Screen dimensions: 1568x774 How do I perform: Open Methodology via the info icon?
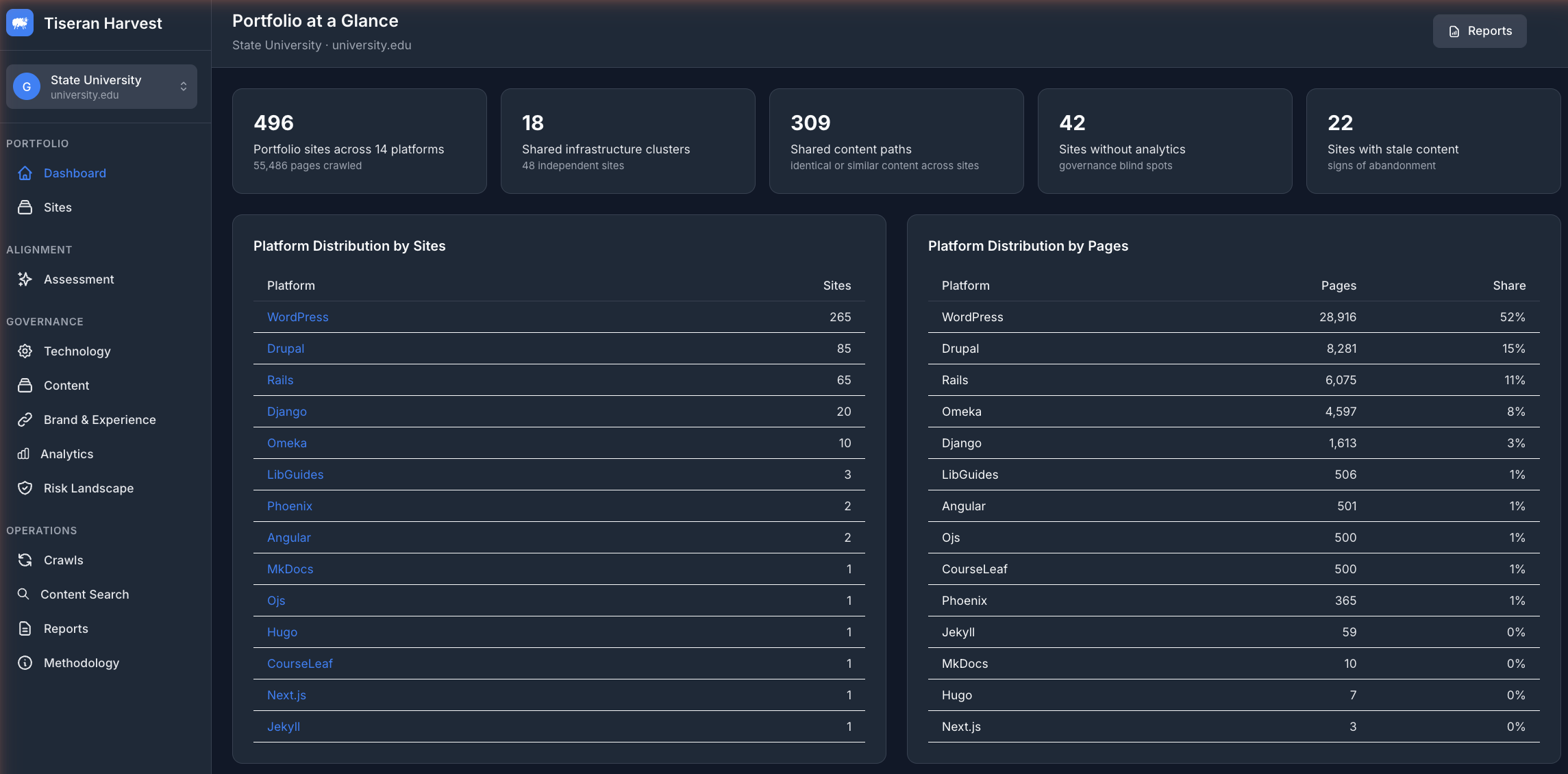[25, 662]
